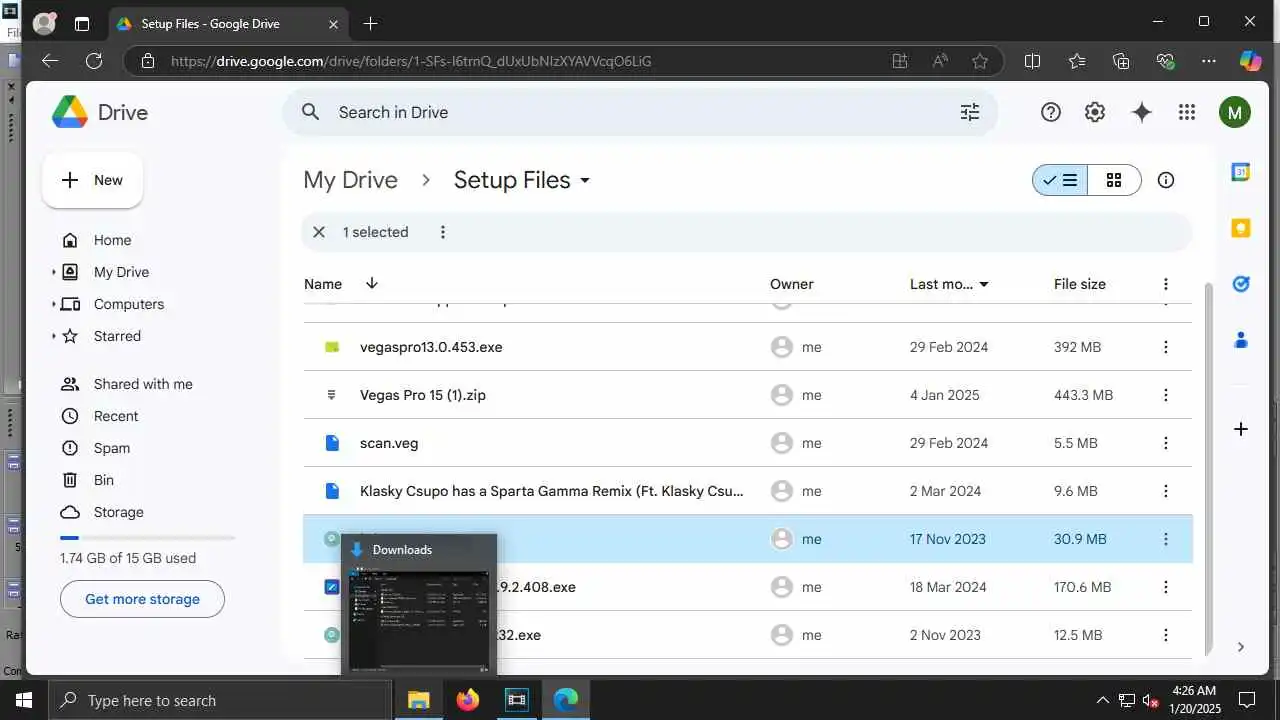Clear the current selection with X
Viewport: 1280px width, 720px height.
[x=319, y=232]
